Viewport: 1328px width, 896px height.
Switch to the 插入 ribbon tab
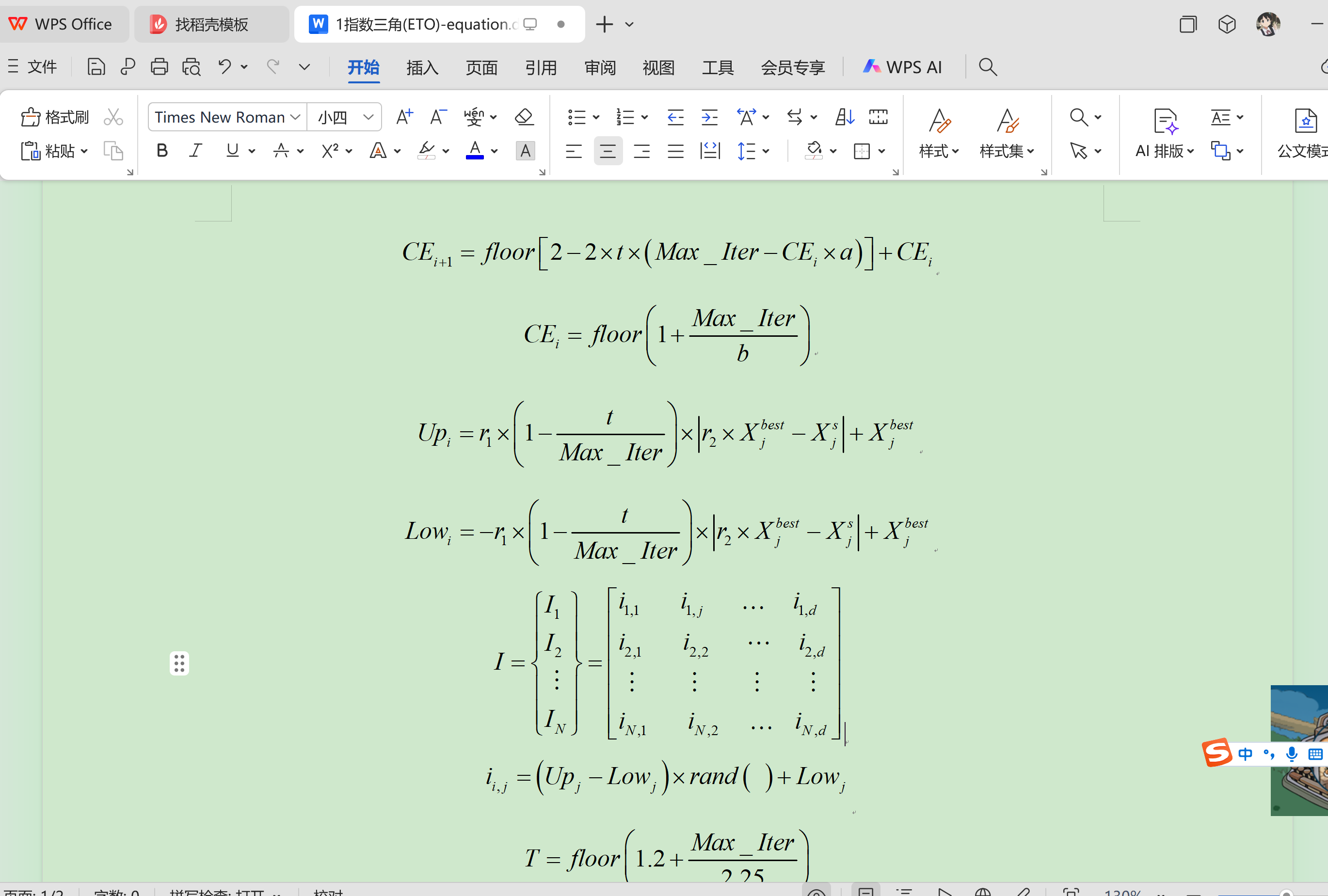point(422,67)
